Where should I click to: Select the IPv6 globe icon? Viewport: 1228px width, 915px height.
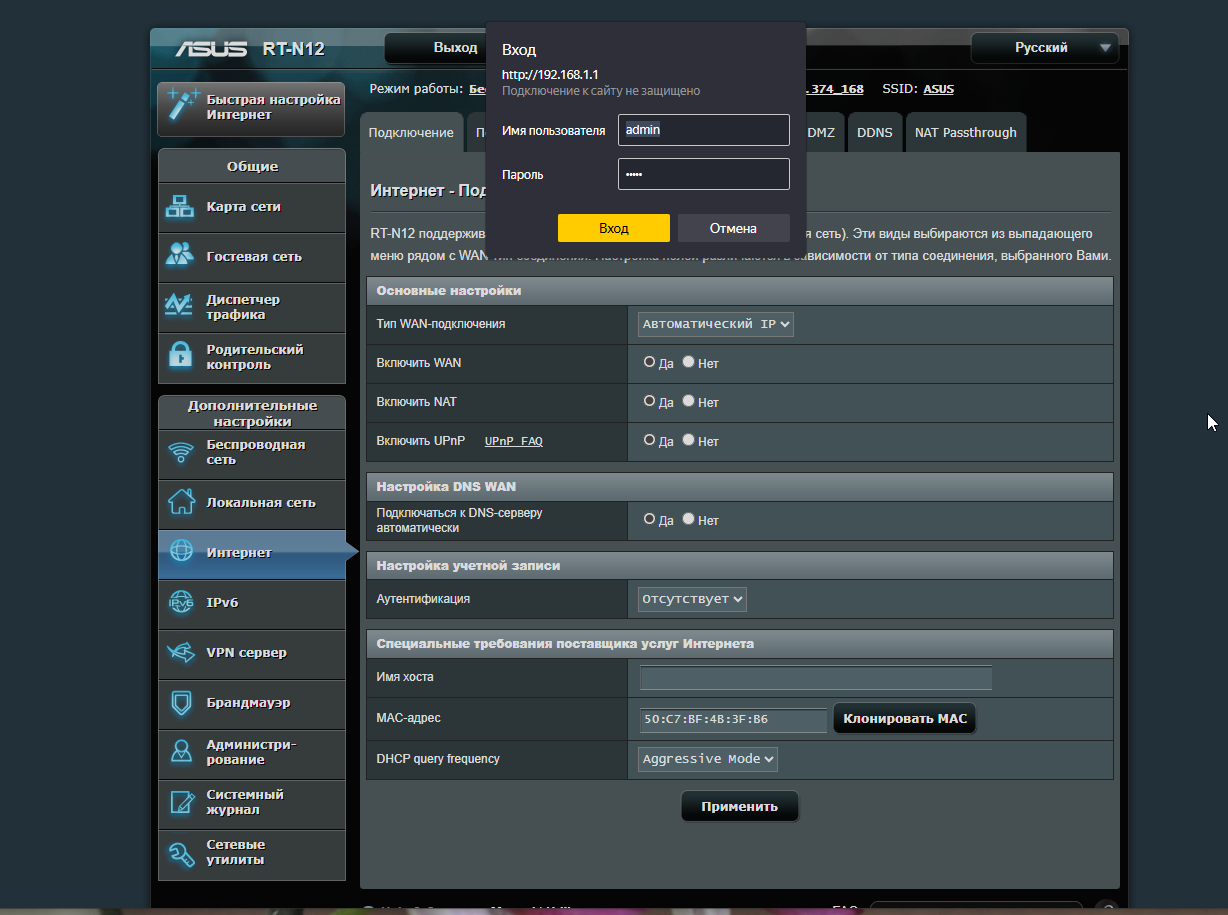[180, 602]
